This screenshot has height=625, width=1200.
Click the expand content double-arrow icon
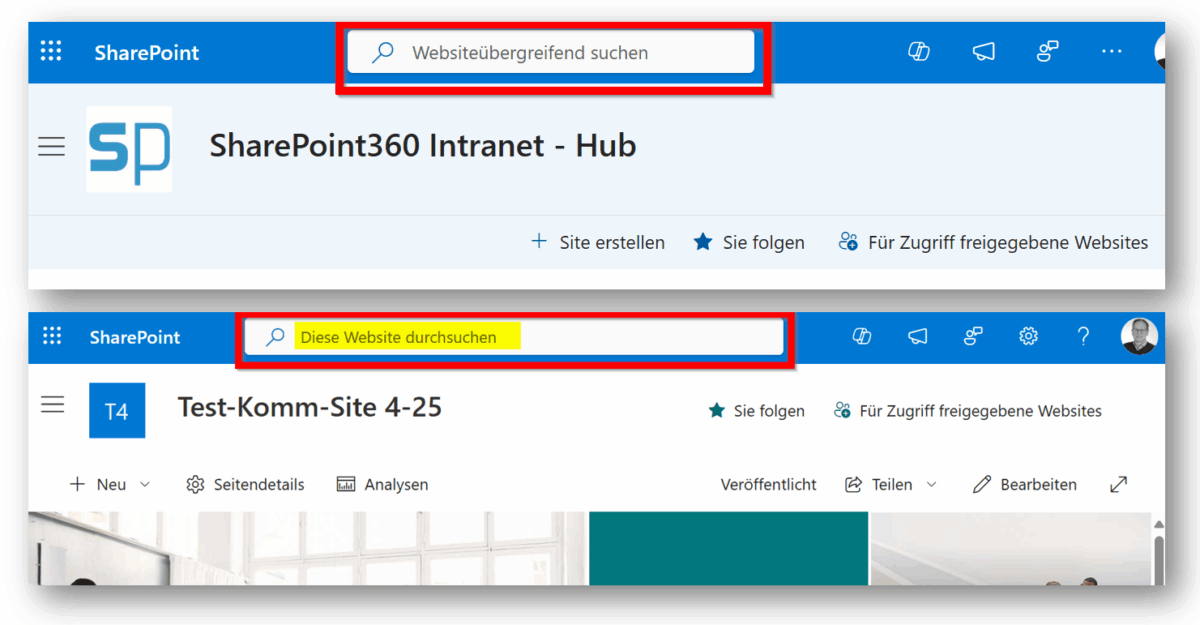tap(1119, 484)
